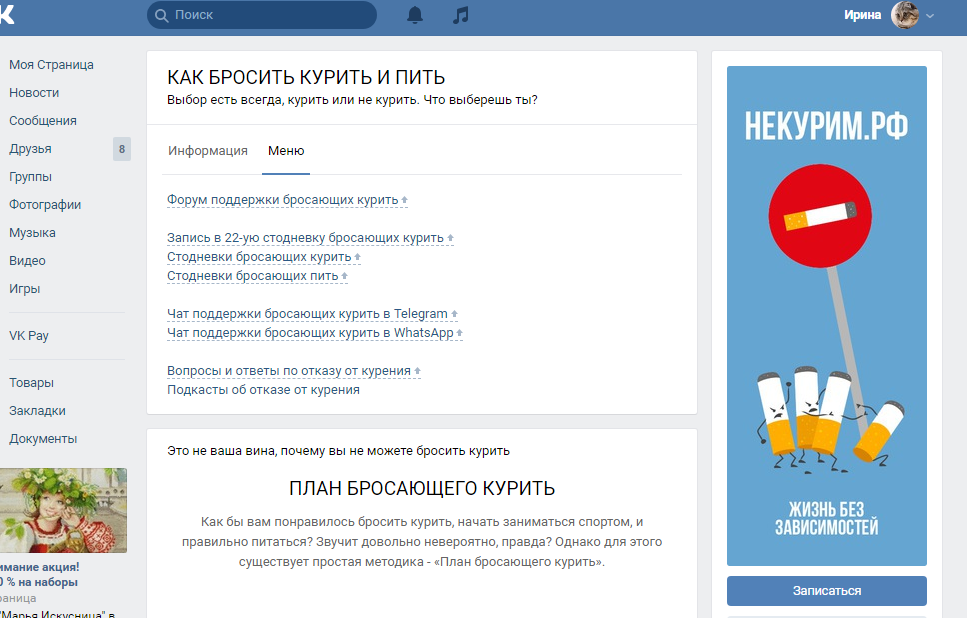The width and height of the screenshot is (967, 618).
Task: Expand the profile dropdown arrow near avatar
Action: point(930,16)
